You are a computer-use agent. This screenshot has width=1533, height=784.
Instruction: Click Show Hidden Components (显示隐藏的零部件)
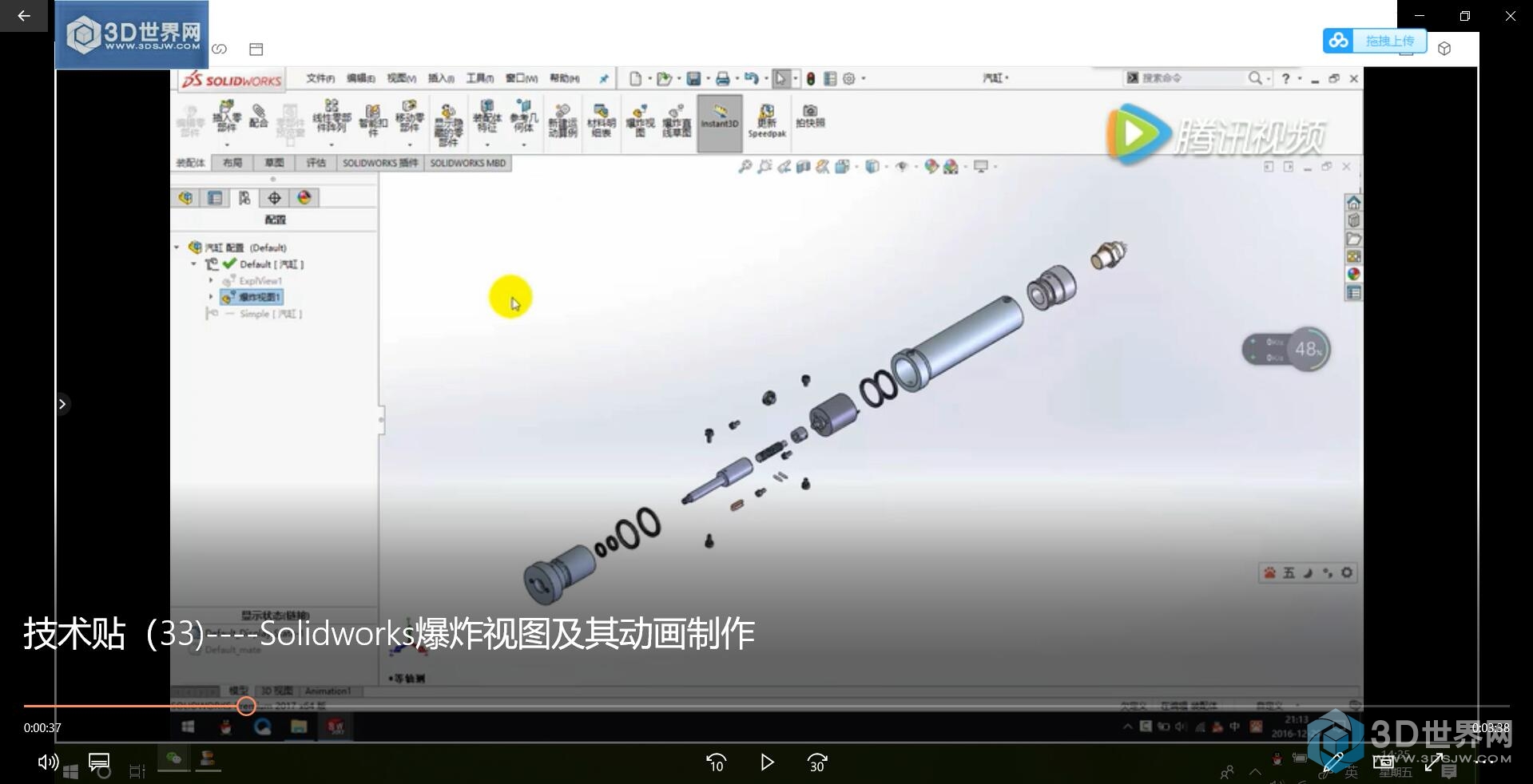click(x=448, y=125)
